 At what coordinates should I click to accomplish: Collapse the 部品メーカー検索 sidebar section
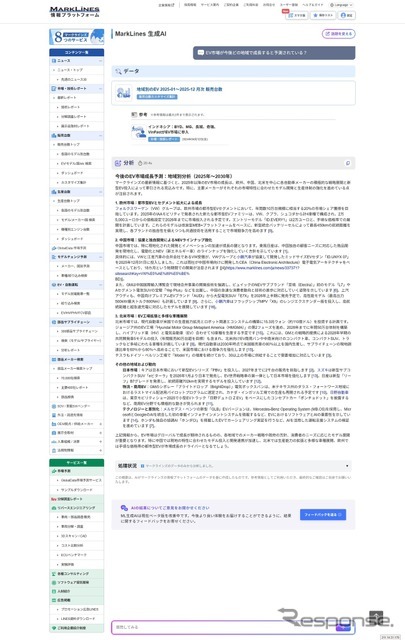100,359
